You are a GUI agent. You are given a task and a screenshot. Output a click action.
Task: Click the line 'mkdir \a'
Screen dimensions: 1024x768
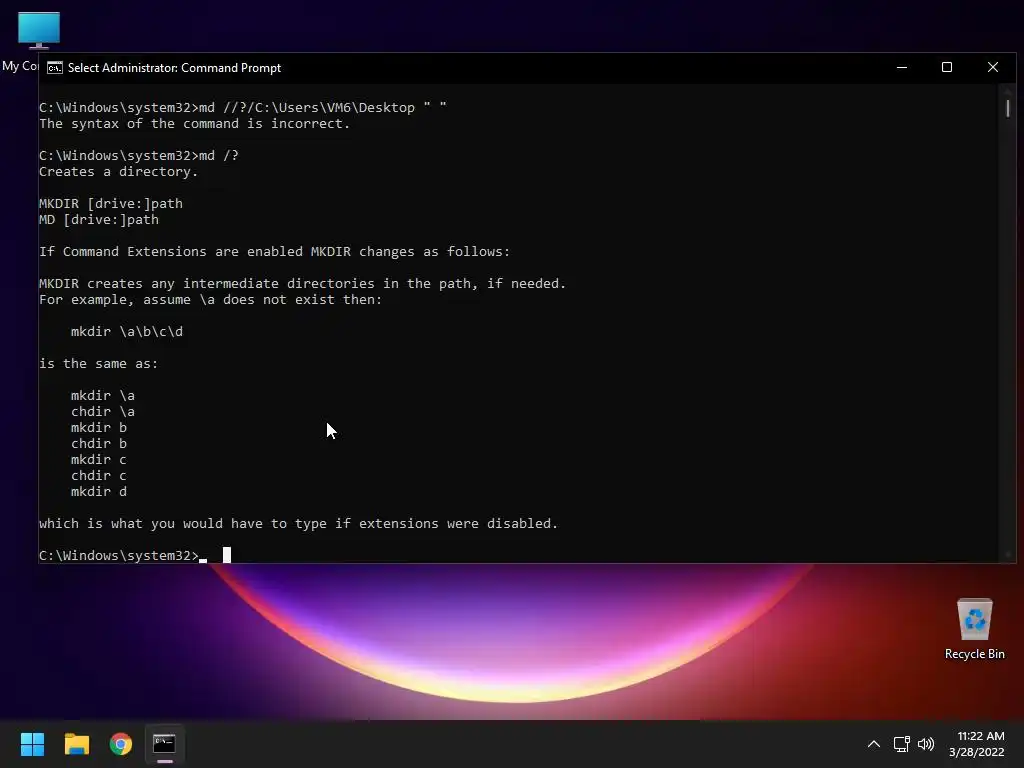point(103,396)
